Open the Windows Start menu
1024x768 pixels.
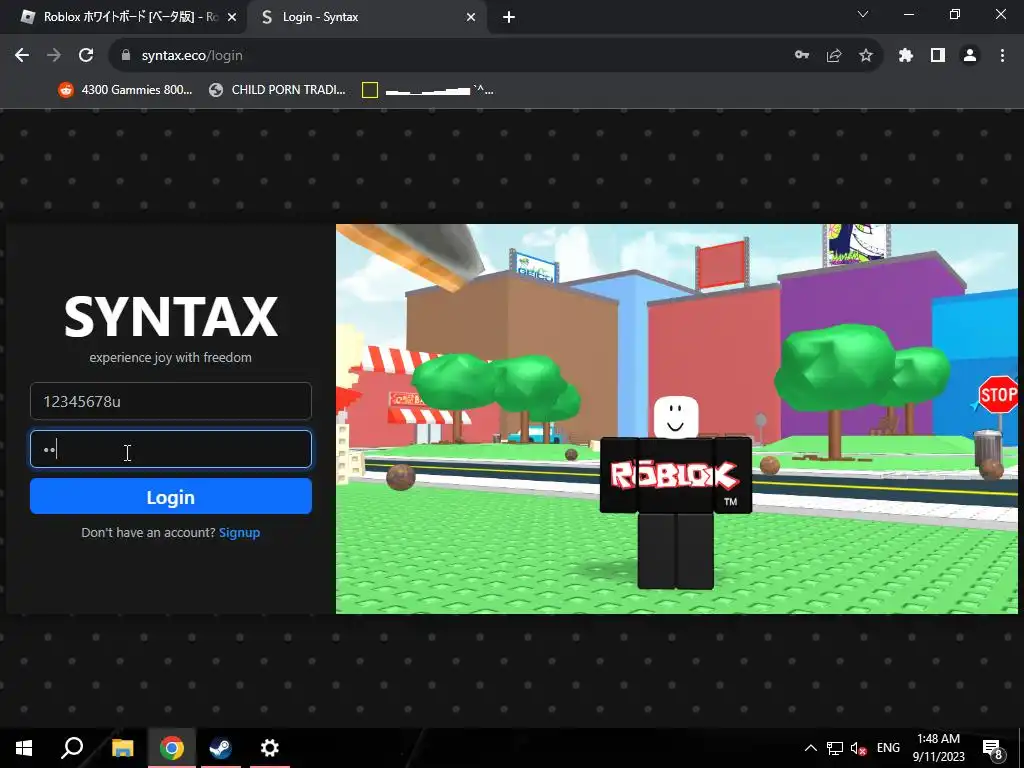(x=24, y=748)
